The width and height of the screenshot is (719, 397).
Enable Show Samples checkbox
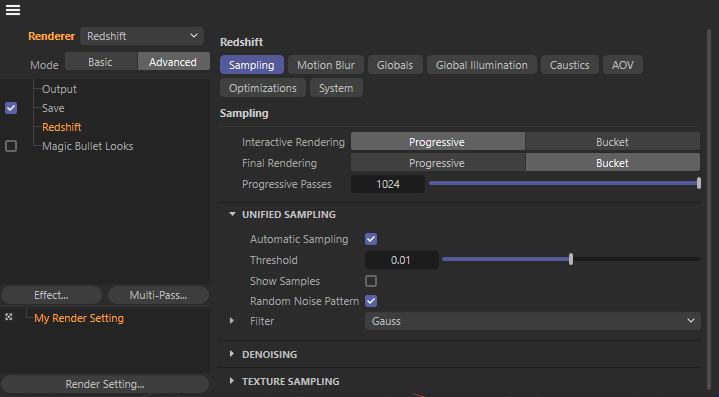click(x=371, y=281)
